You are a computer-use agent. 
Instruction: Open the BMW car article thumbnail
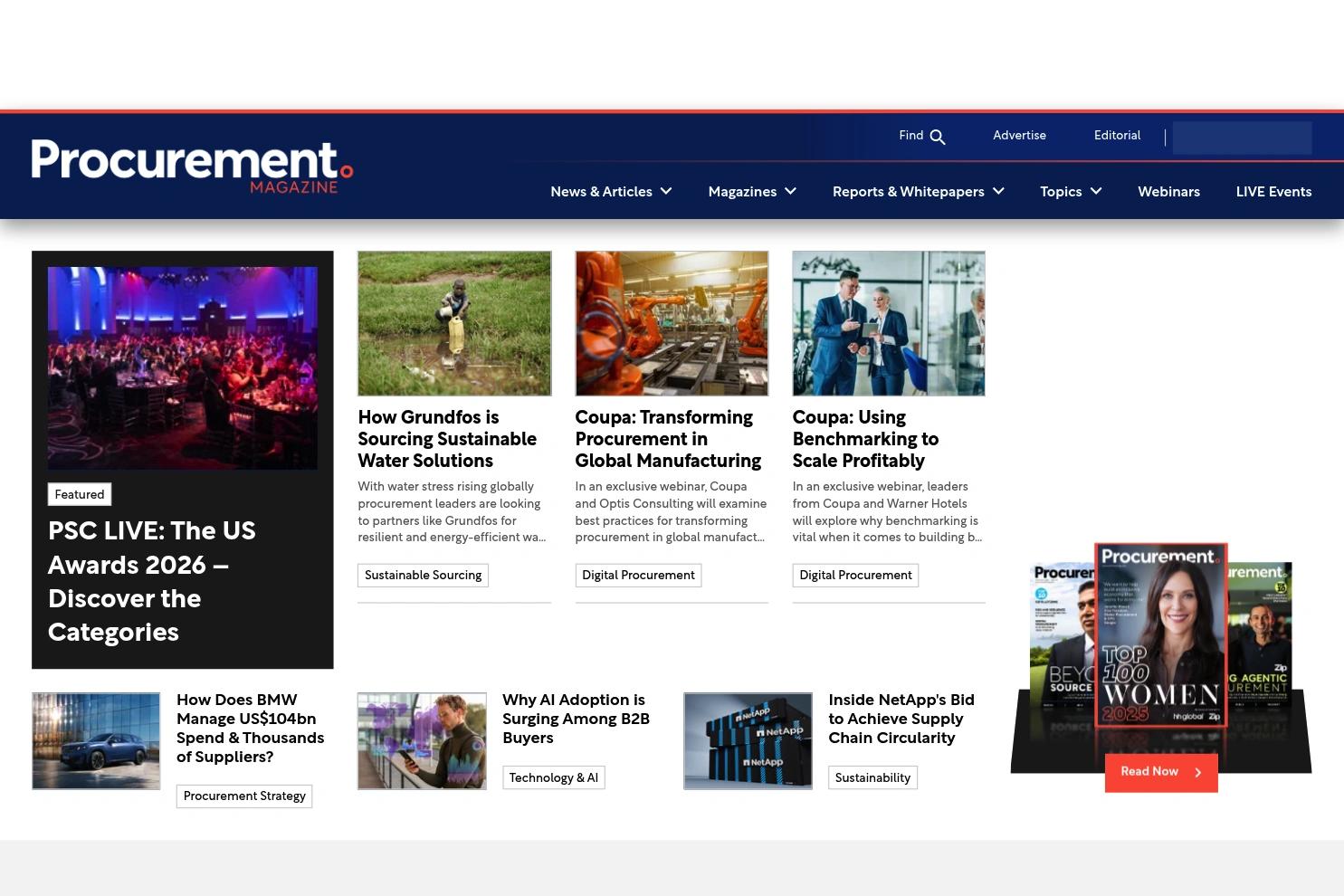96,741
